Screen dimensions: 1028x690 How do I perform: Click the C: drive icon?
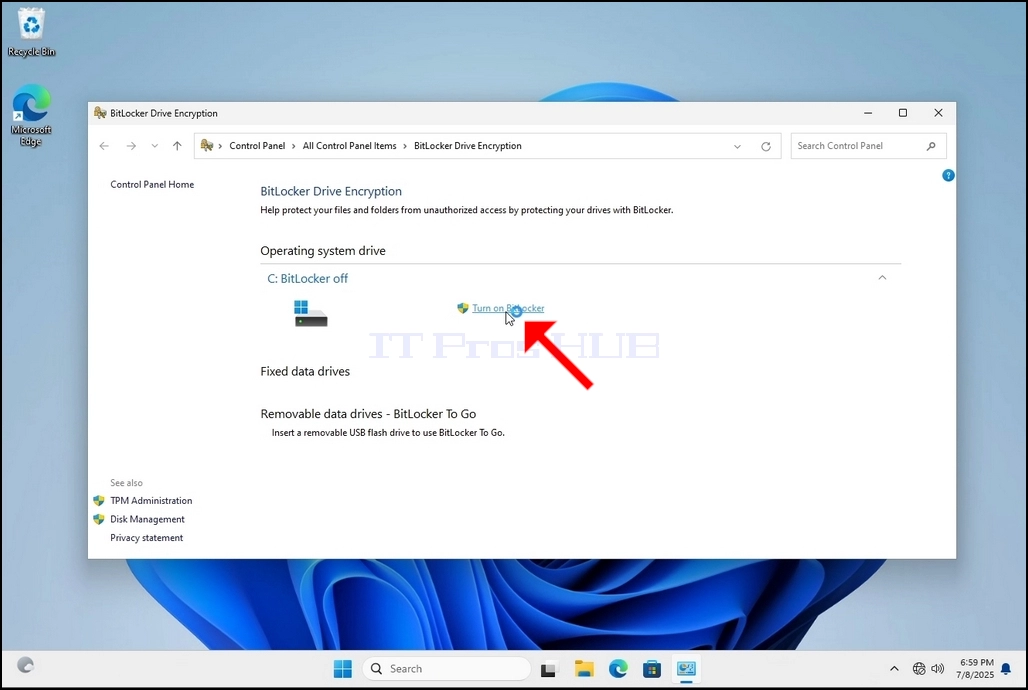(310, 314)
